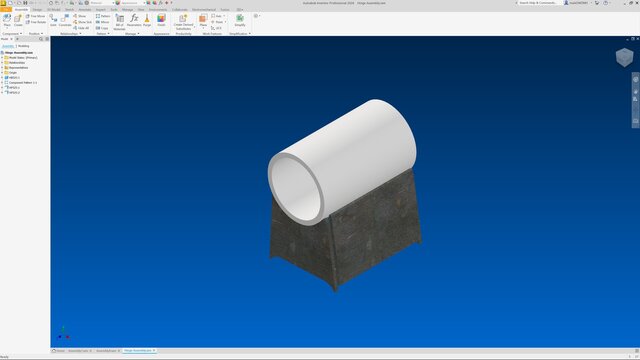Switch to the Environments ribbon tab

[x=158, y=9]
